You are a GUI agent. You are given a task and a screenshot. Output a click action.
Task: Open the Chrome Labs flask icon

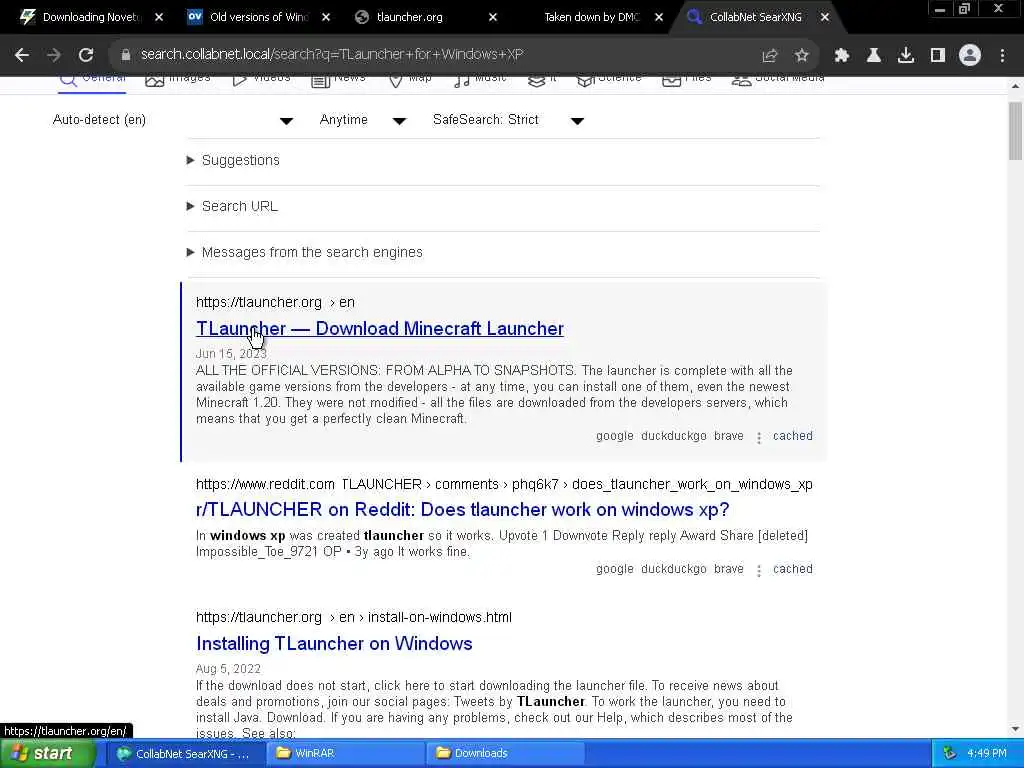coord(874,56)
